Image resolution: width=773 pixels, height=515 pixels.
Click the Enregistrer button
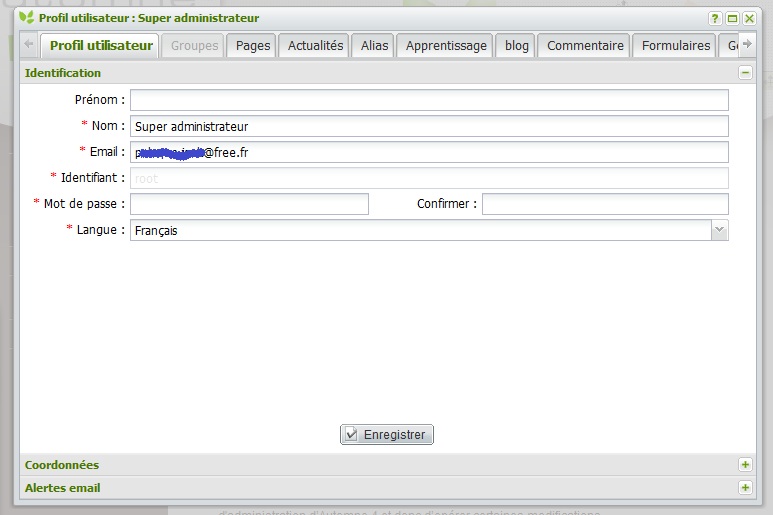click(387, 435)
